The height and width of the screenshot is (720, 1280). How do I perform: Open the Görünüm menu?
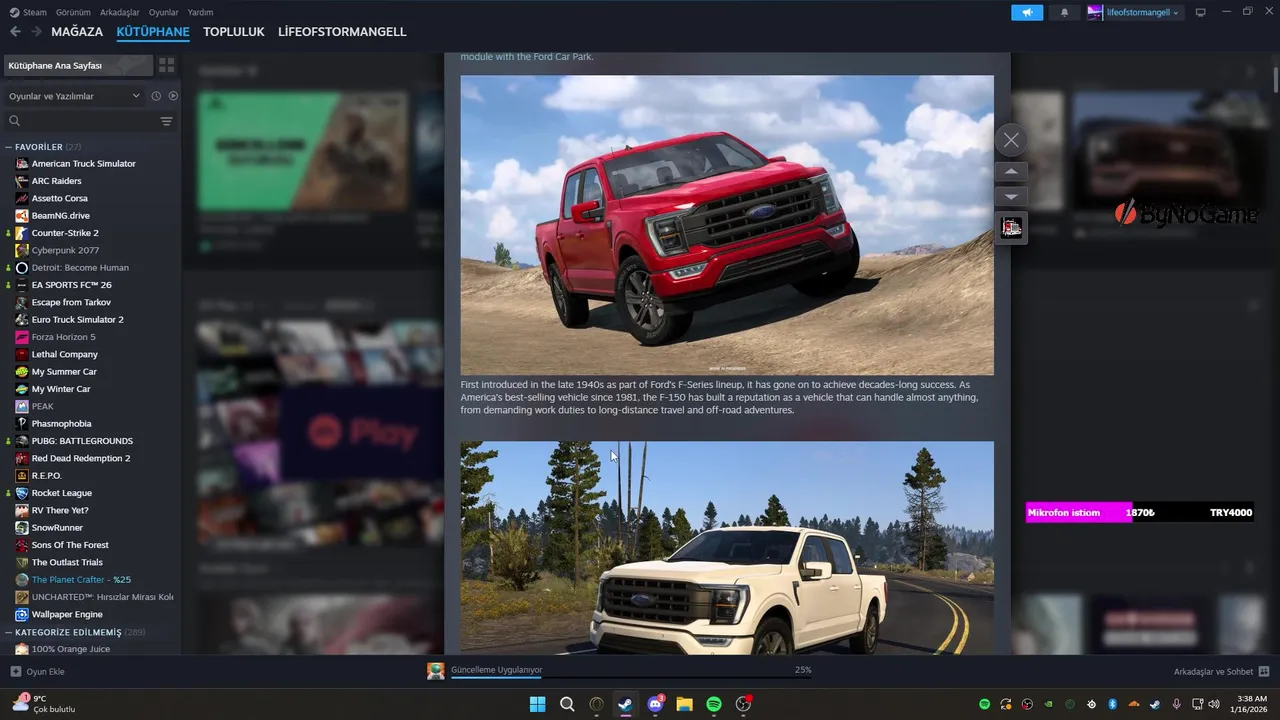click(73, 12)
